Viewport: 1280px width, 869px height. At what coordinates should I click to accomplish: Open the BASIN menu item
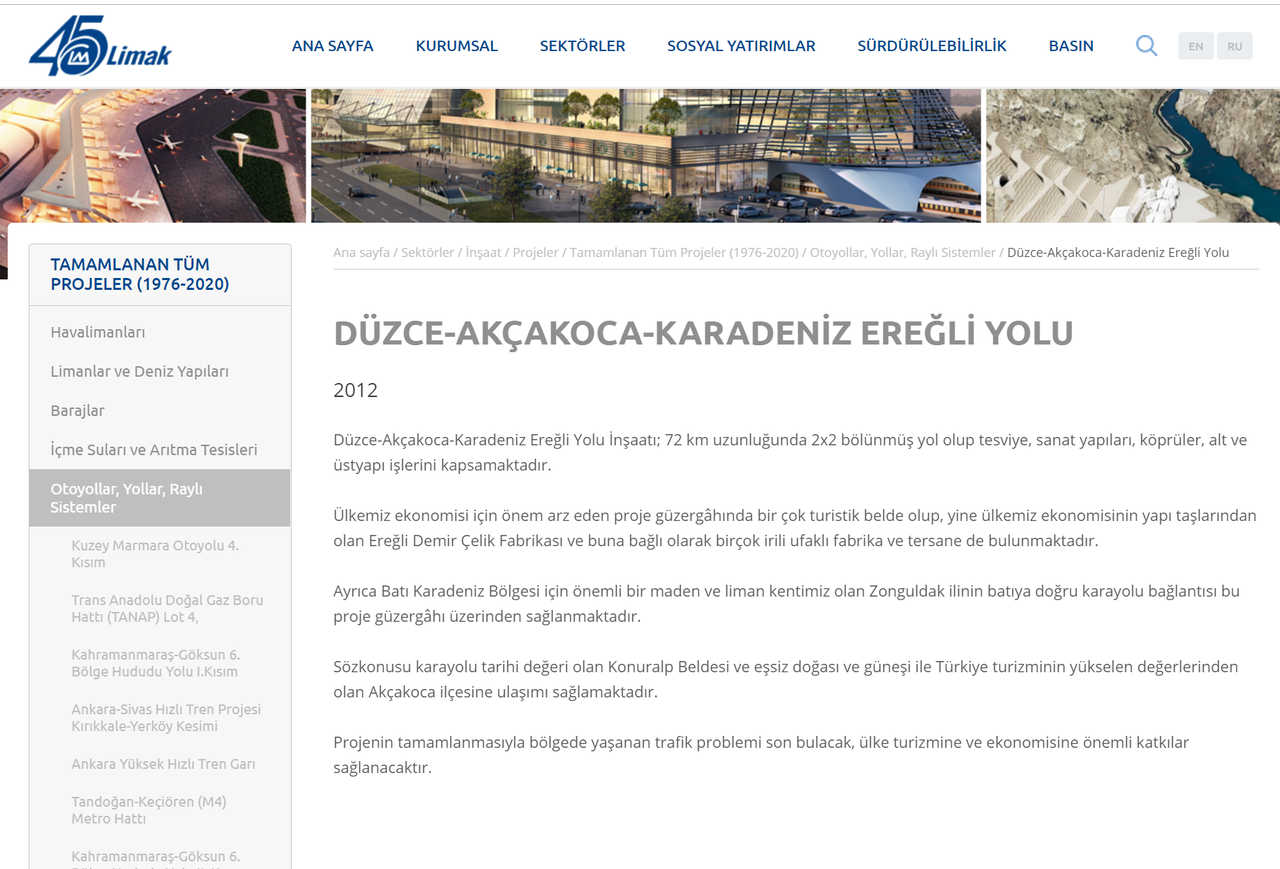point(1071,46)
